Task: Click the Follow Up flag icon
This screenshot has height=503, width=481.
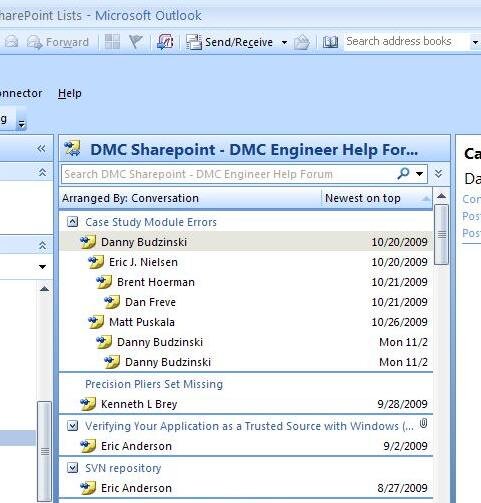Action: [x=136, y=42]
